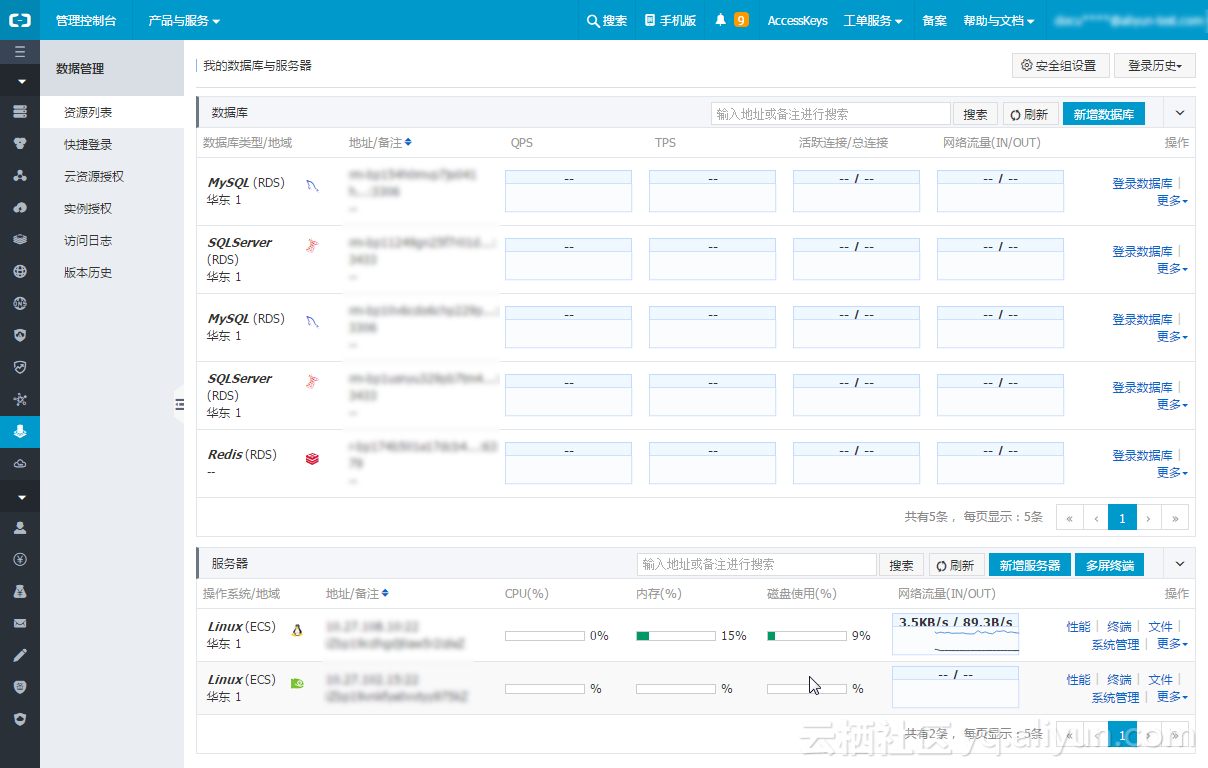1208x768 pixels.
Task: Click the network traffic chart showing 3.5KB/s
Action: [955, 634]
